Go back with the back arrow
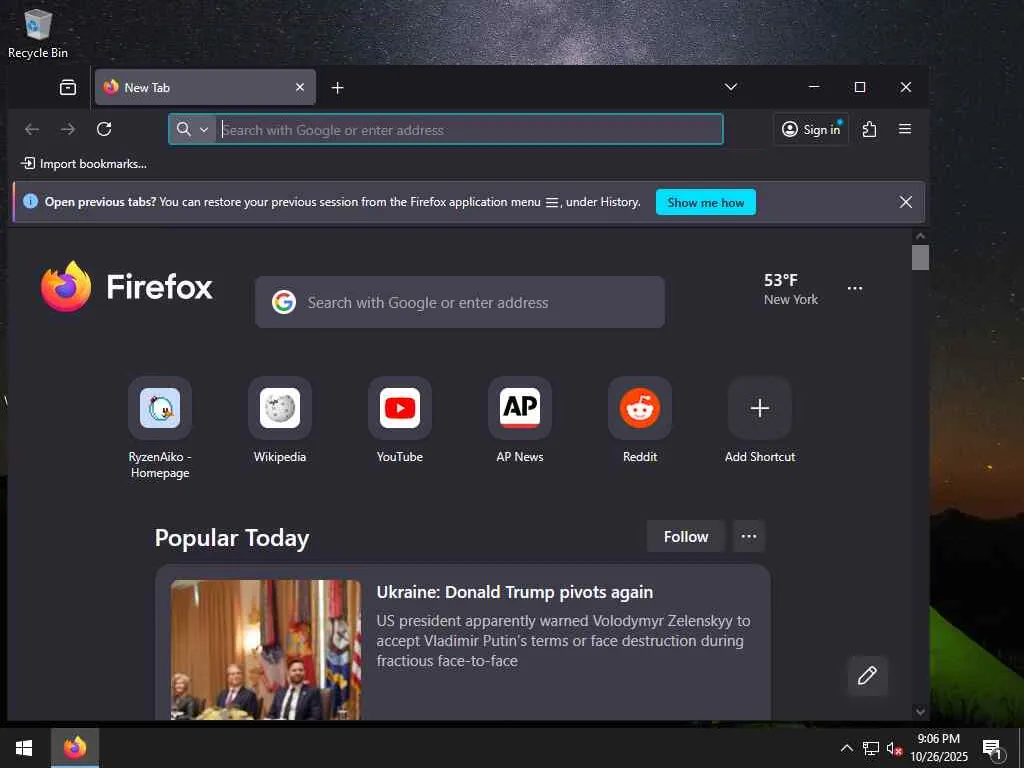Screen dimensions: 1024x768 click(32, 129)
